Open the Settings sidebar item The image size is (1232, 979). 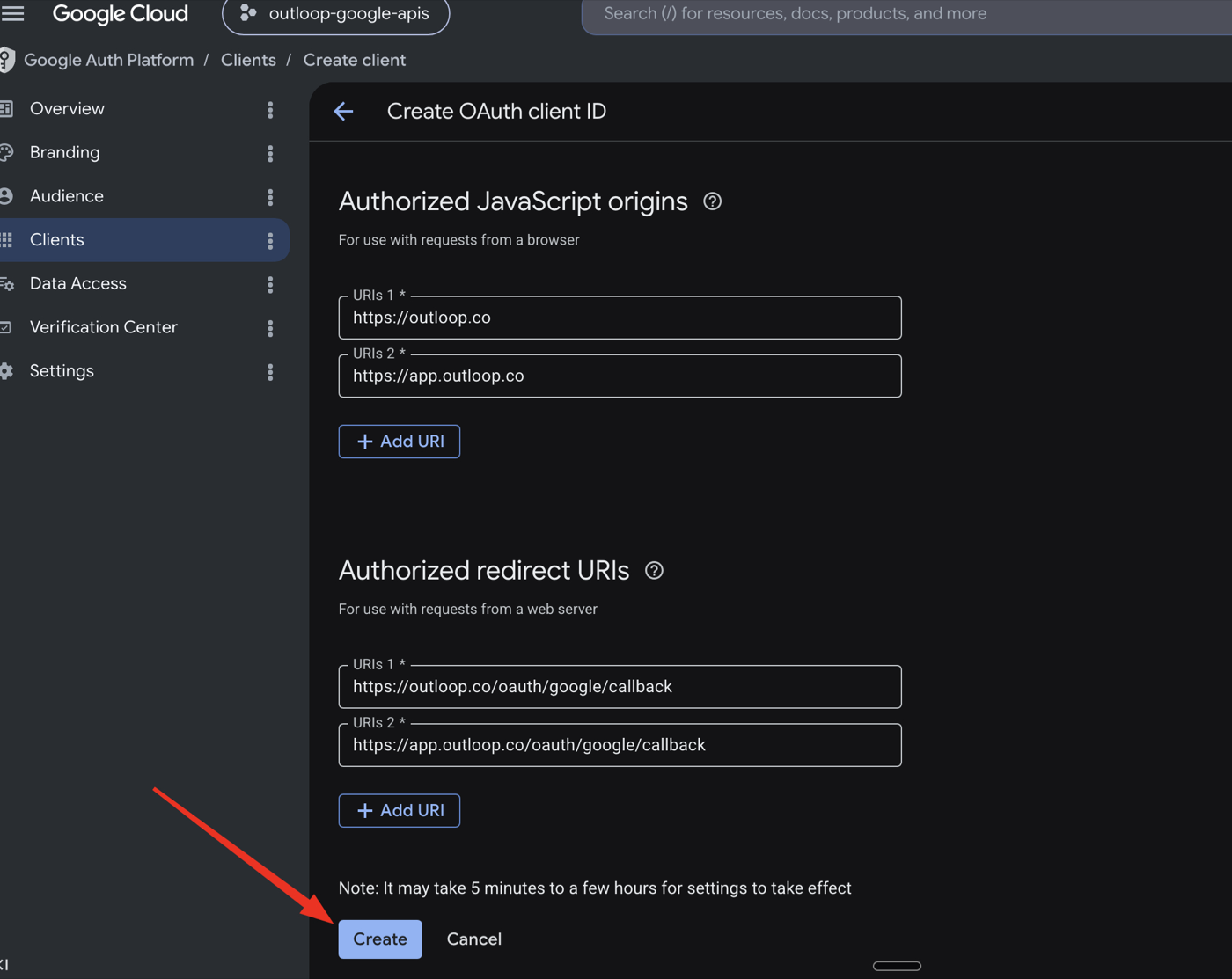62,371
